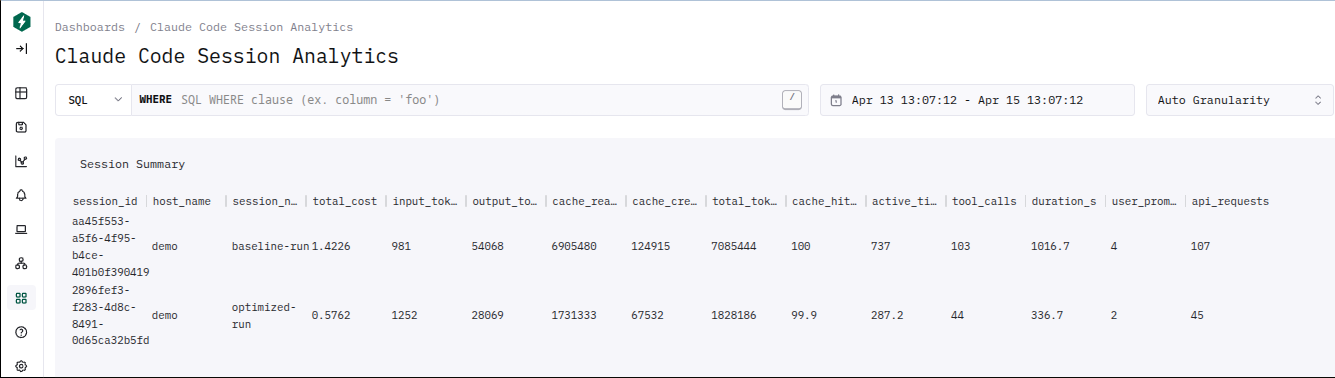
Task: Open help question mark icon
Action: pos(21,332)
